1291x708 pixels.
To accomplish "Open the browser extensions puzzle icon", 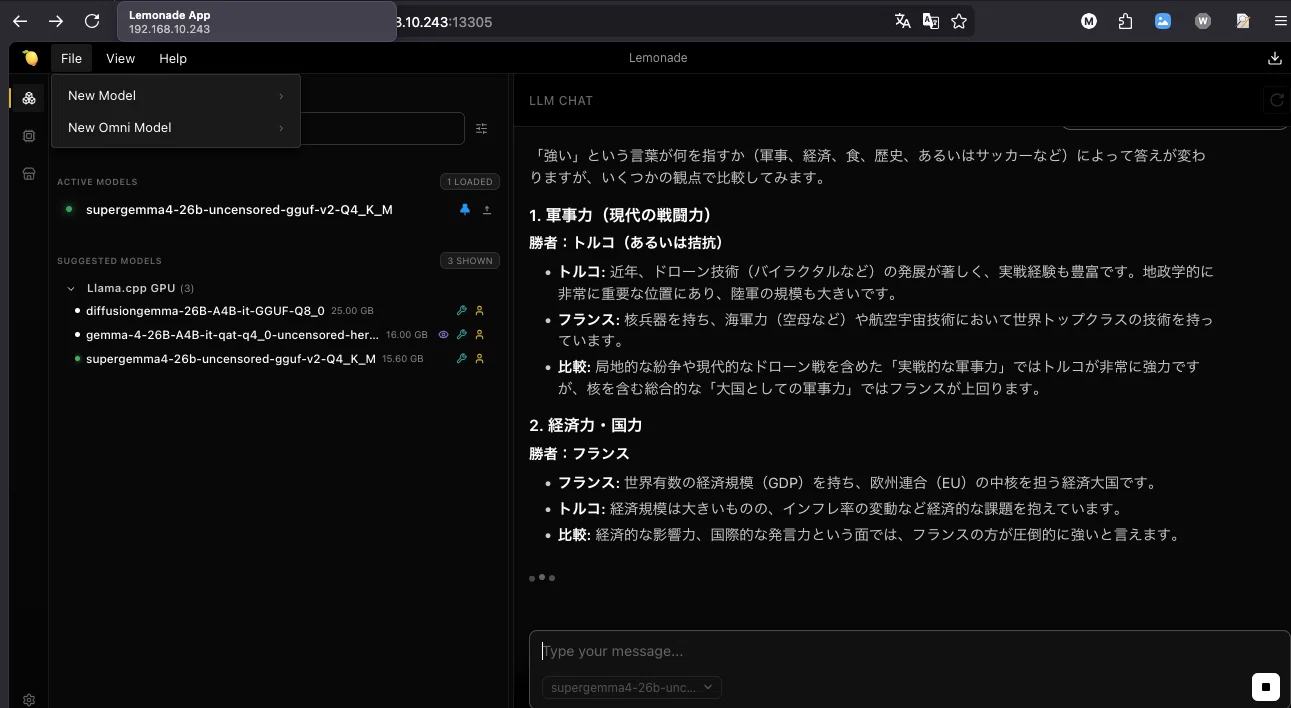I will pos(1125,21).
